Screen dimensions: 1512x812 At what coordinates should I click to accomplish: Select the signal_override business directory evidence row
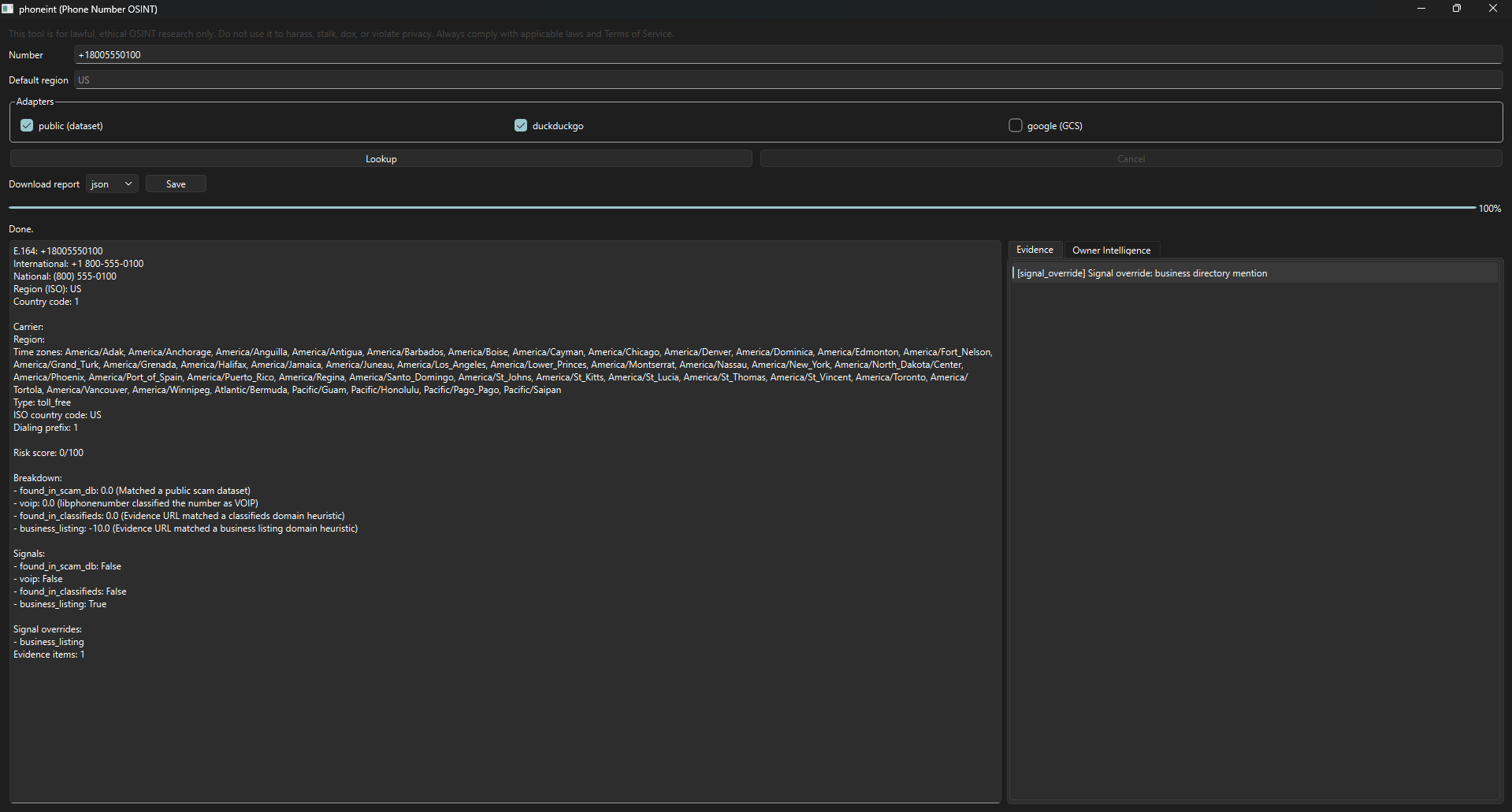coord(1254,273)
